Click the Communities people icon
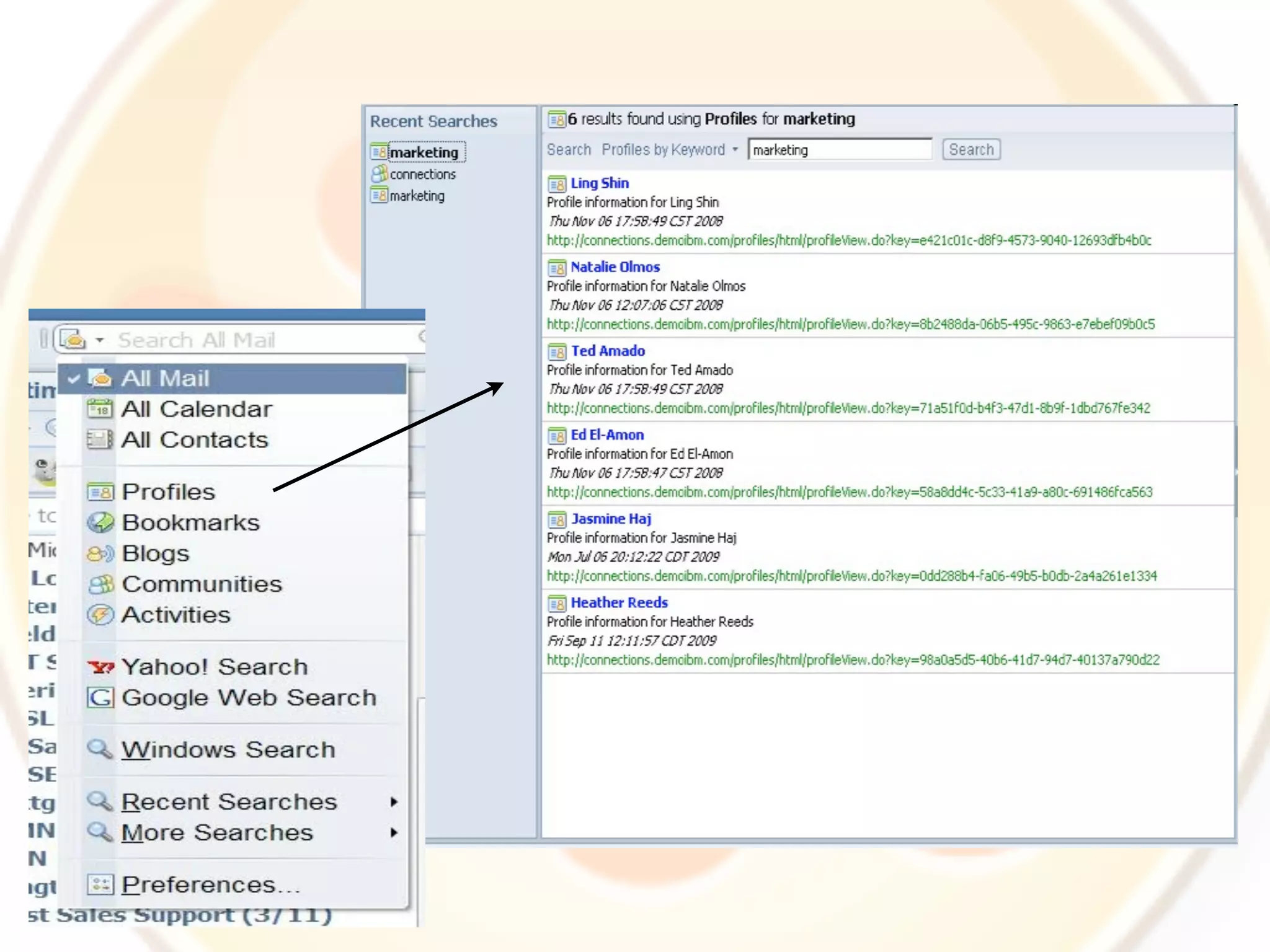 click(100, 584)
